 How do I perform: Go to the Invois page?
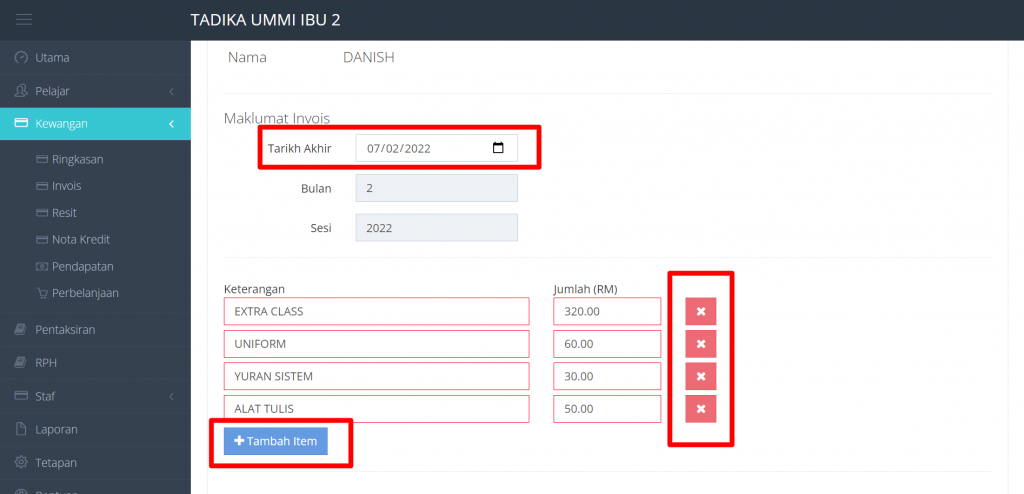pyautogui.click(x=66, y=186)
